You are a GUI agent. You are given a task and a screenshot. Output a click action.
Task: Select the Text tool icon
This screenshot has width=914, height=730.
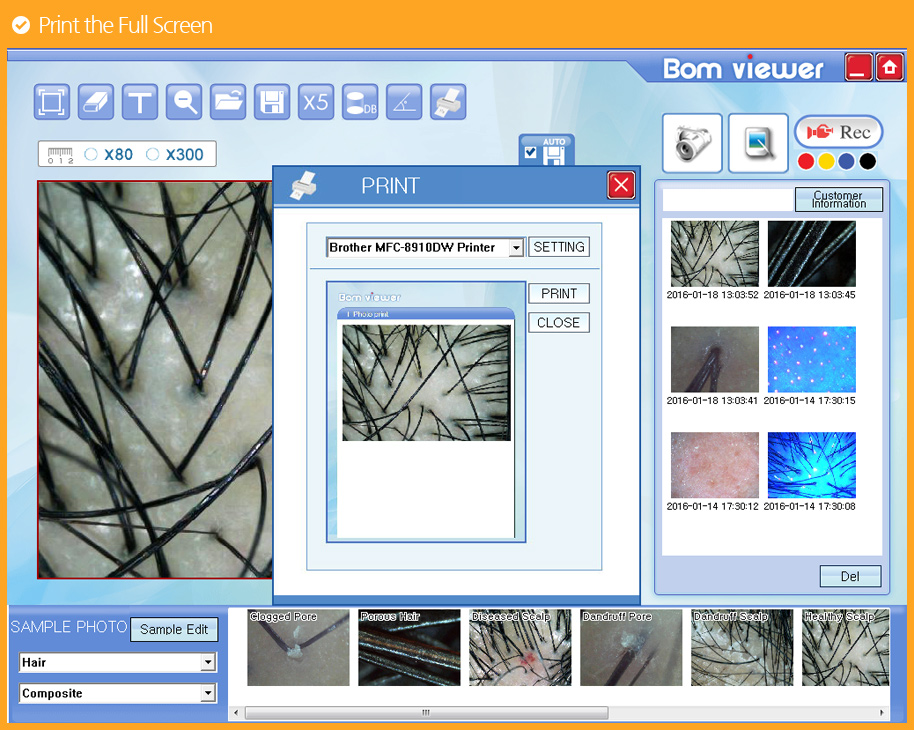(x=140, y=101)
